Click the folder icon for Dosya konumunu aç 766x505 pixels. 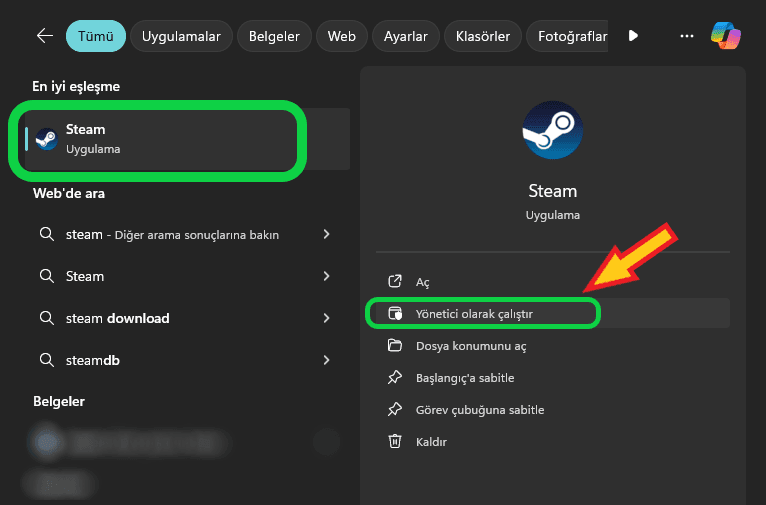click(x=395, y=346)
